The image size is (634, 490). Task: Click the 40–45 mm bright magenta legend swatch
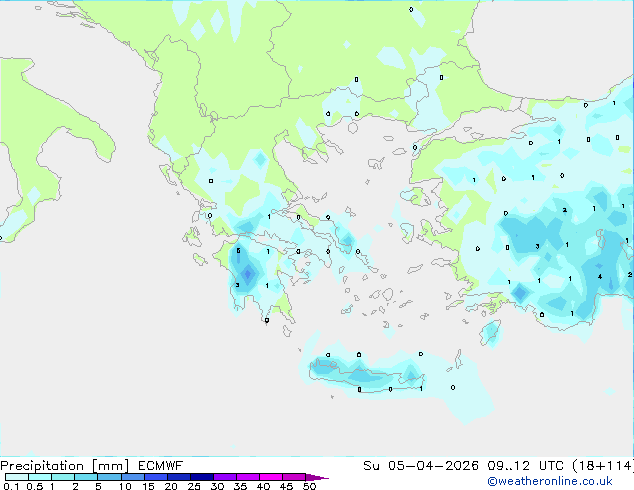[x=271, y=477]
